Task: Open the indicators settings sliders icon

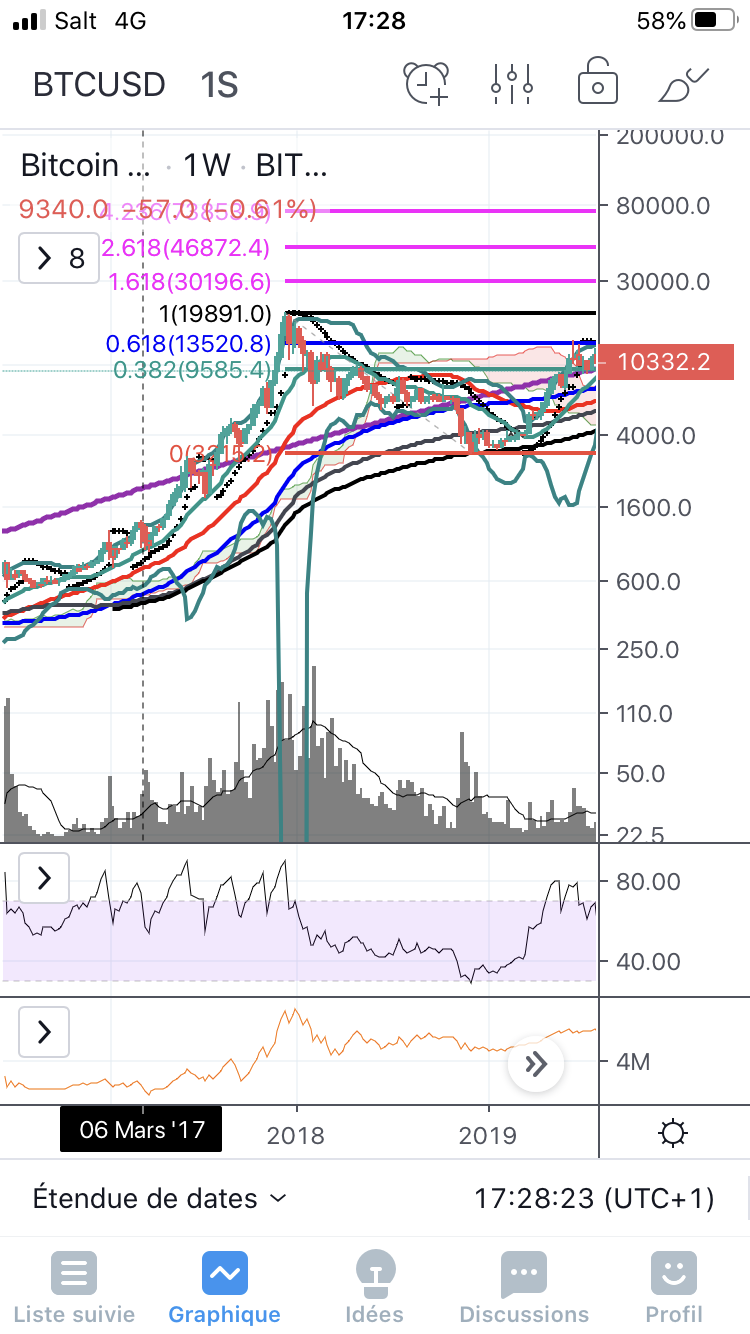Action: tap(511, 84)
